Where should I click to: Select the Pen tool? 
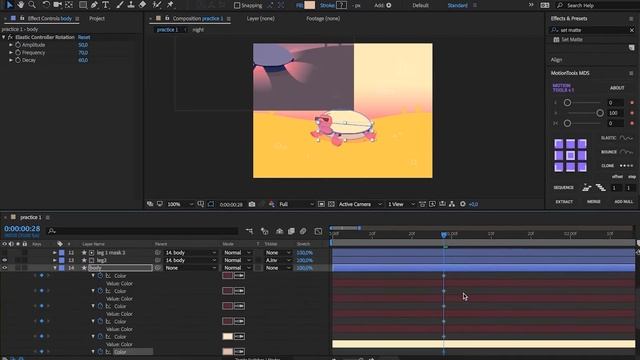coord(94,5)
